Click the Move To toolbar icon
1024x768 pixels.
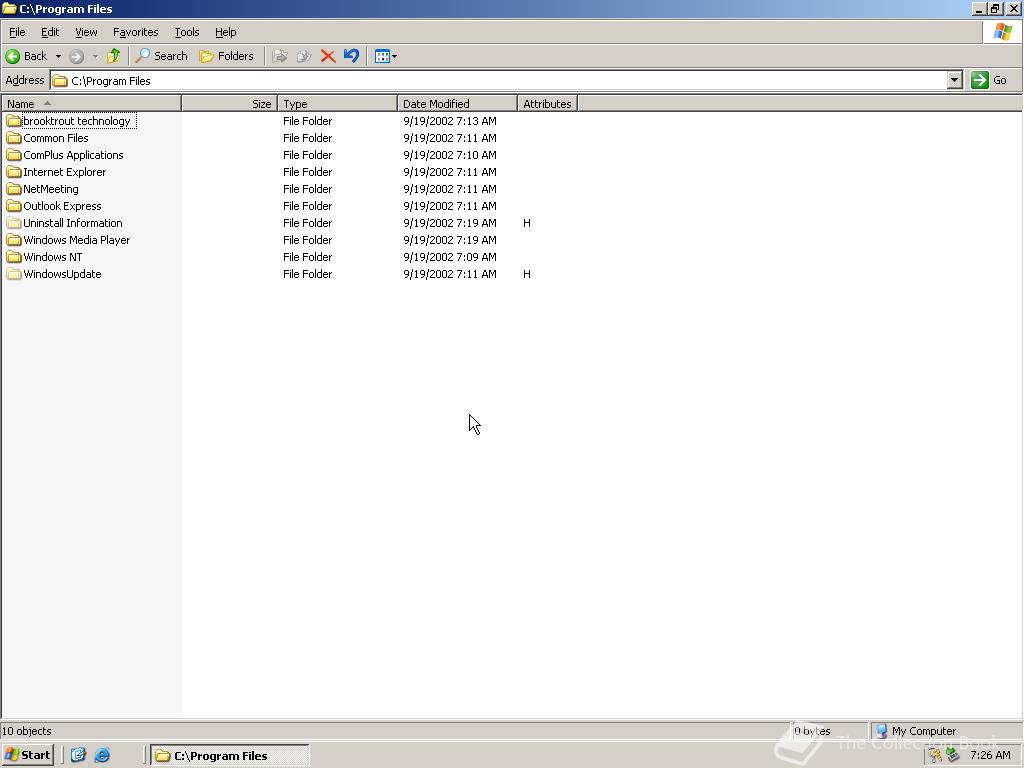tap(280, 56)
